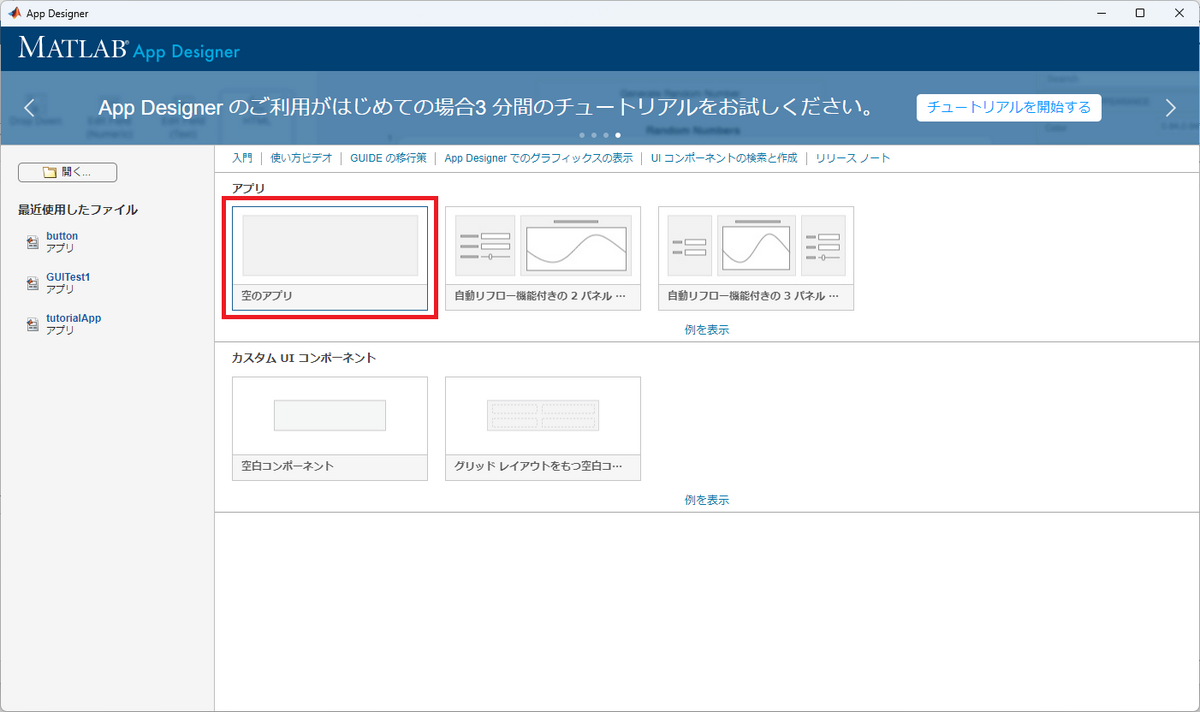The width and height of the screenshot is (1200, 712).
Task: Open the 入門 link
Action: 242,158
